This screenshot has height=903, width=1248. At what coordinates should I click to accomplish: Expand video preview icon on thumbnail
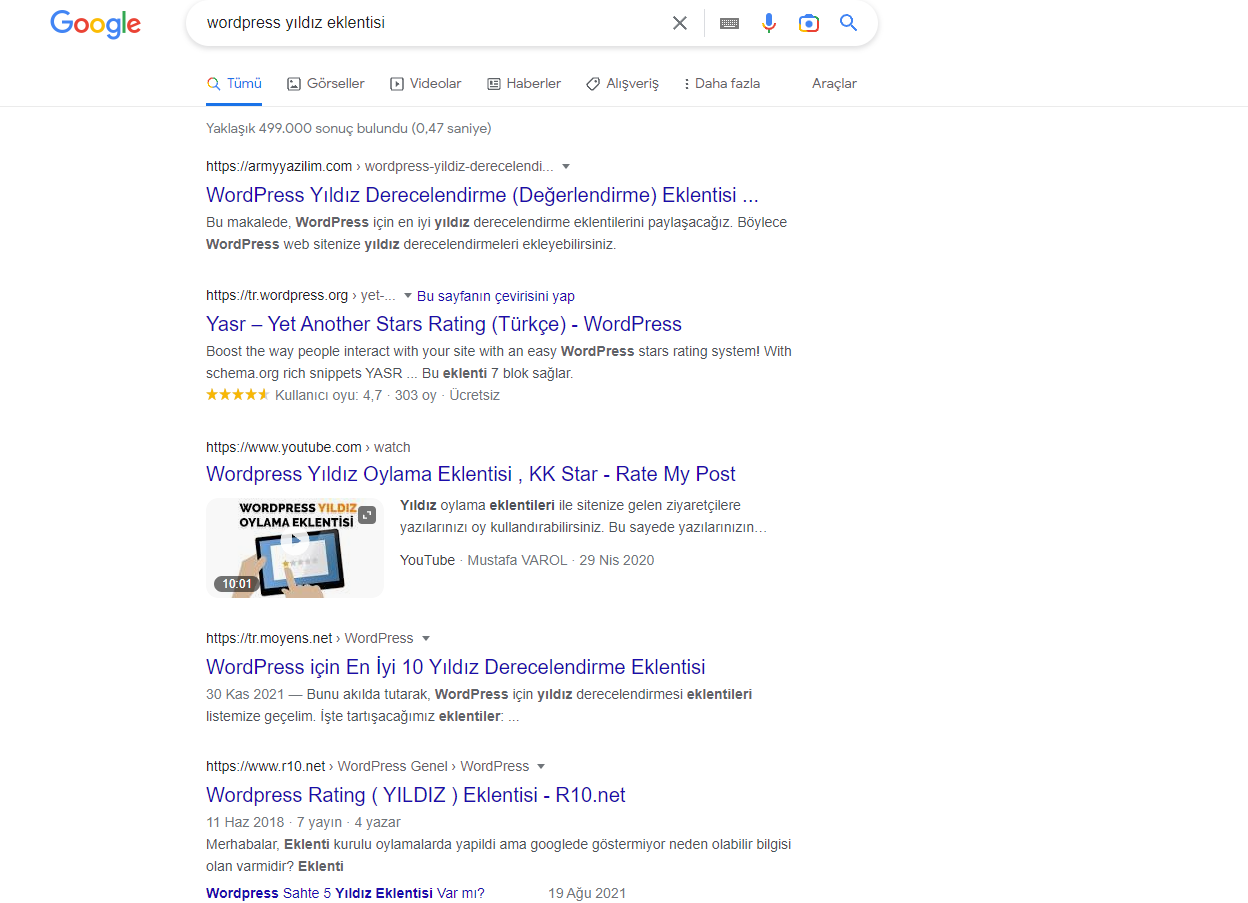(x=368, y=515)
